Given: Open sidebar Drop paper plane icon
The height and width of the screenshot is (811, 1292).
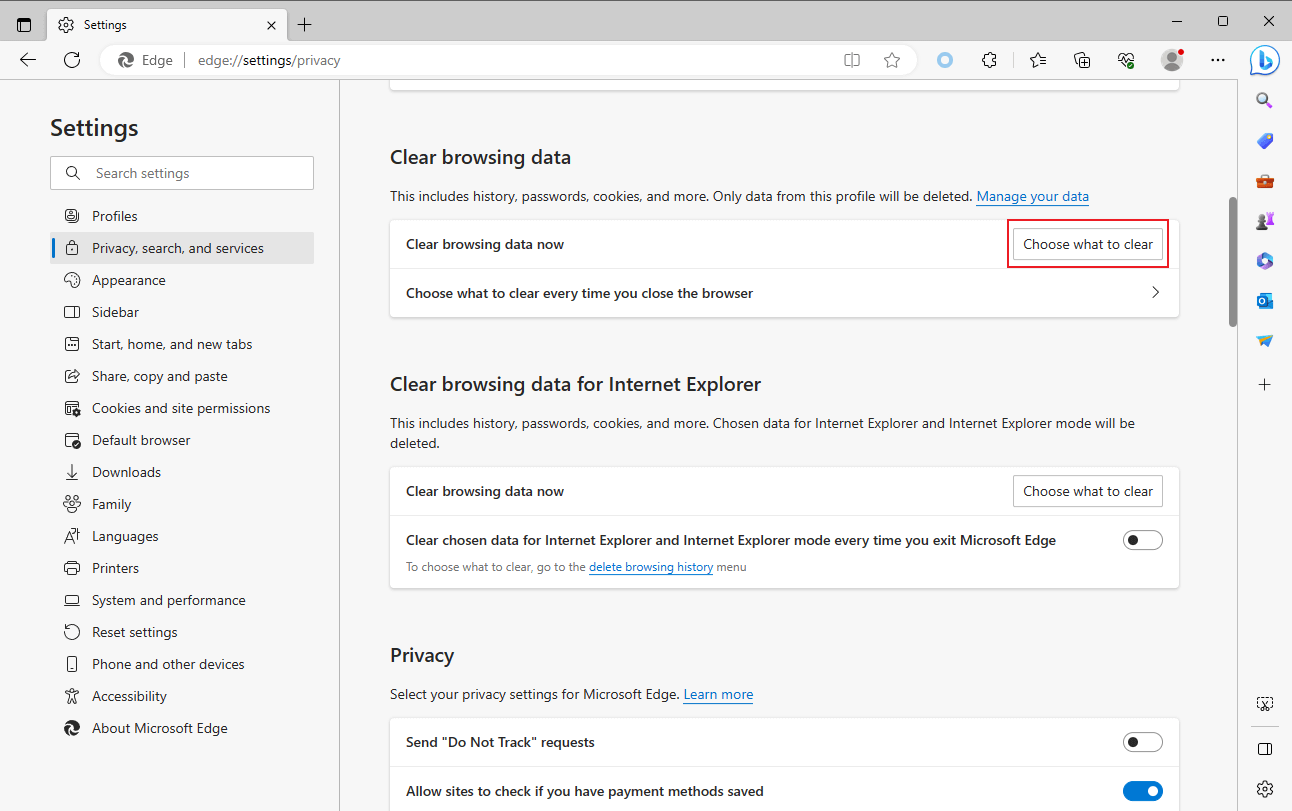Looking at the screenshot, I should pyautogui.click(x=1265, y=341).
